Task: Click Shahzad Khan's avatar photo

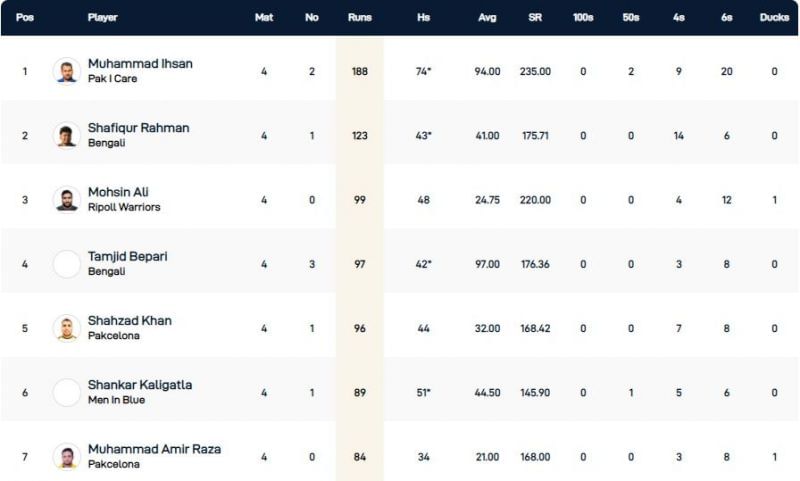Action: (x=66, y=328)
